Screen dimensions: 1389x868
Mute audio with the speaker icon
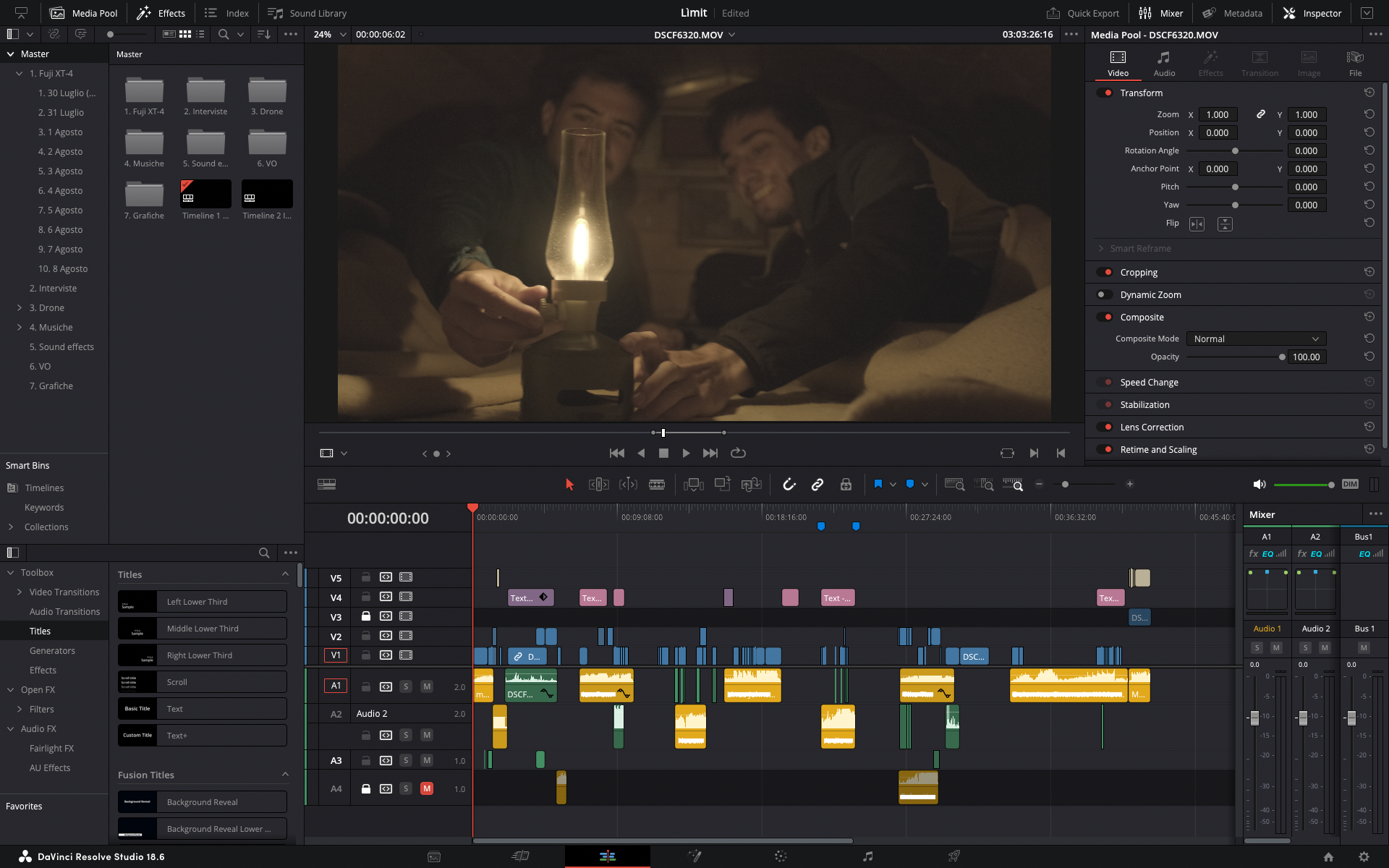tap(1260, 485)
